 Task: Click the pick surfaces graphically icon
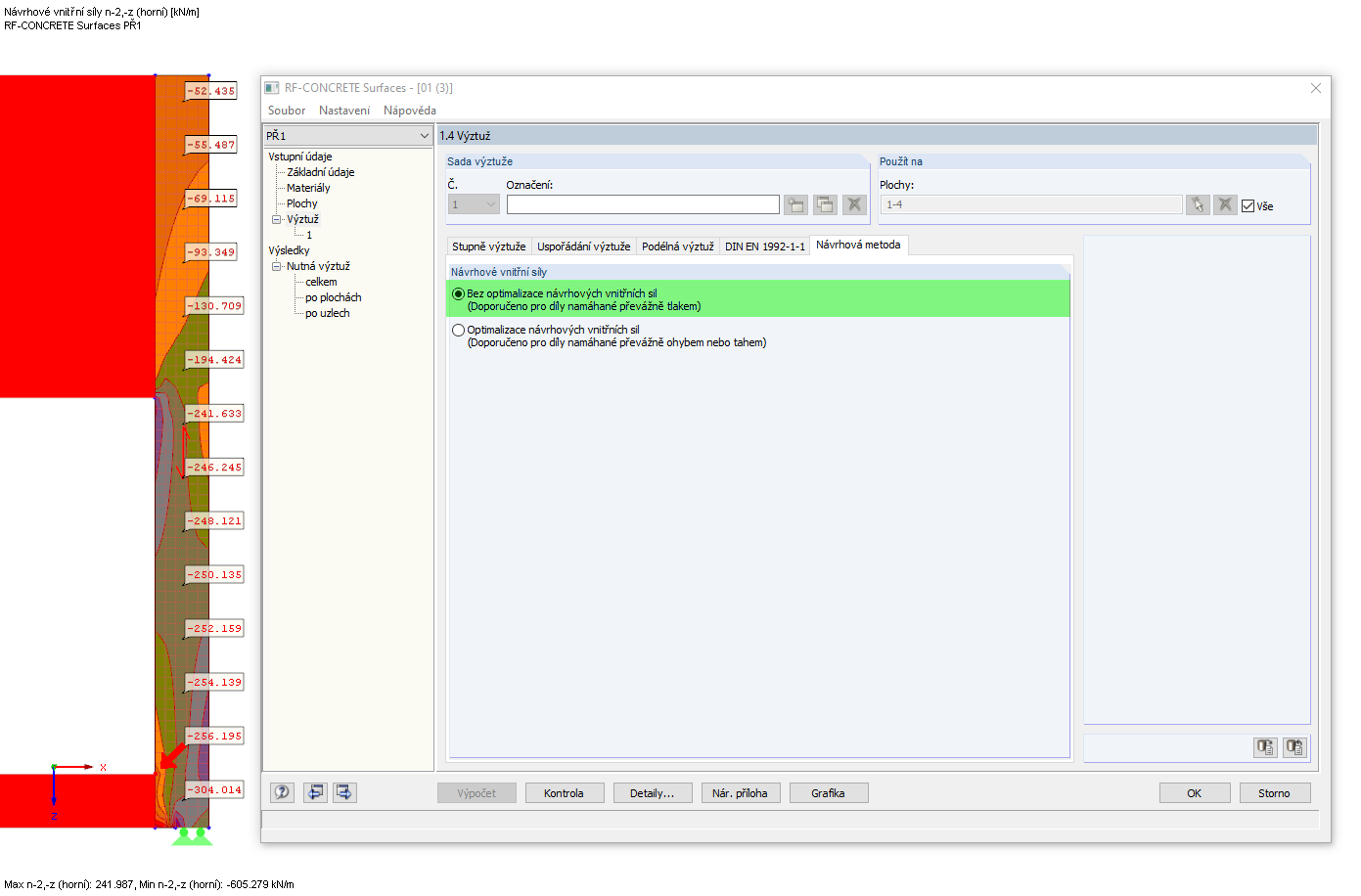pyautogui.click(x=1198, y=204)
